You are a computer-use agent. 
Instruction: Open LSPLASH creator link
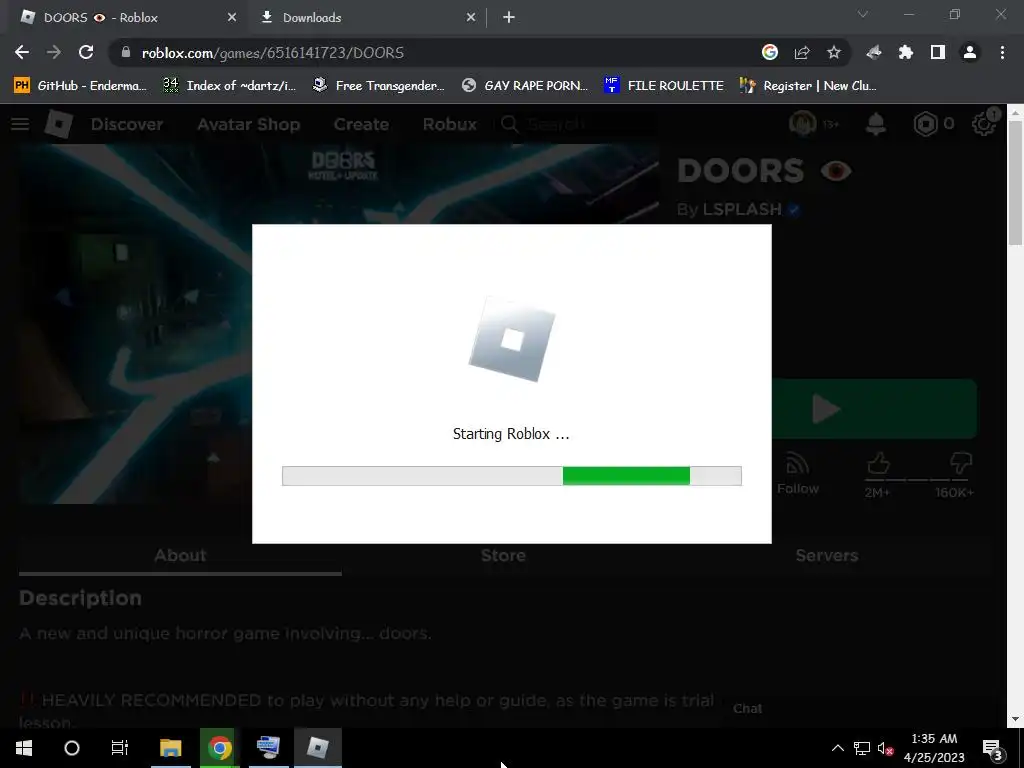pos(742,209)
